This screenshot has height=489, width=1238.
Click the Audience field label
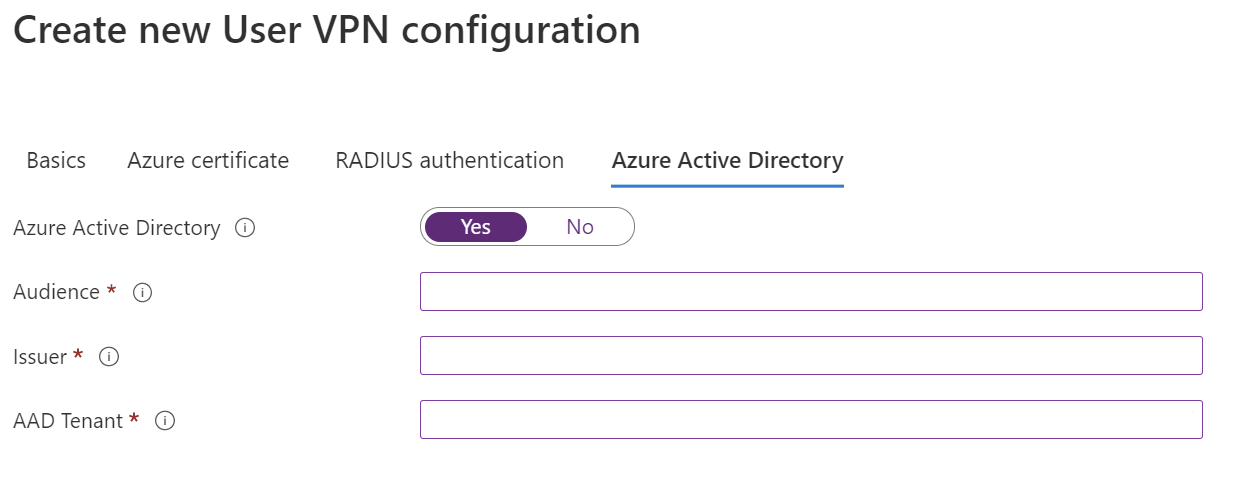click(56, 292)
